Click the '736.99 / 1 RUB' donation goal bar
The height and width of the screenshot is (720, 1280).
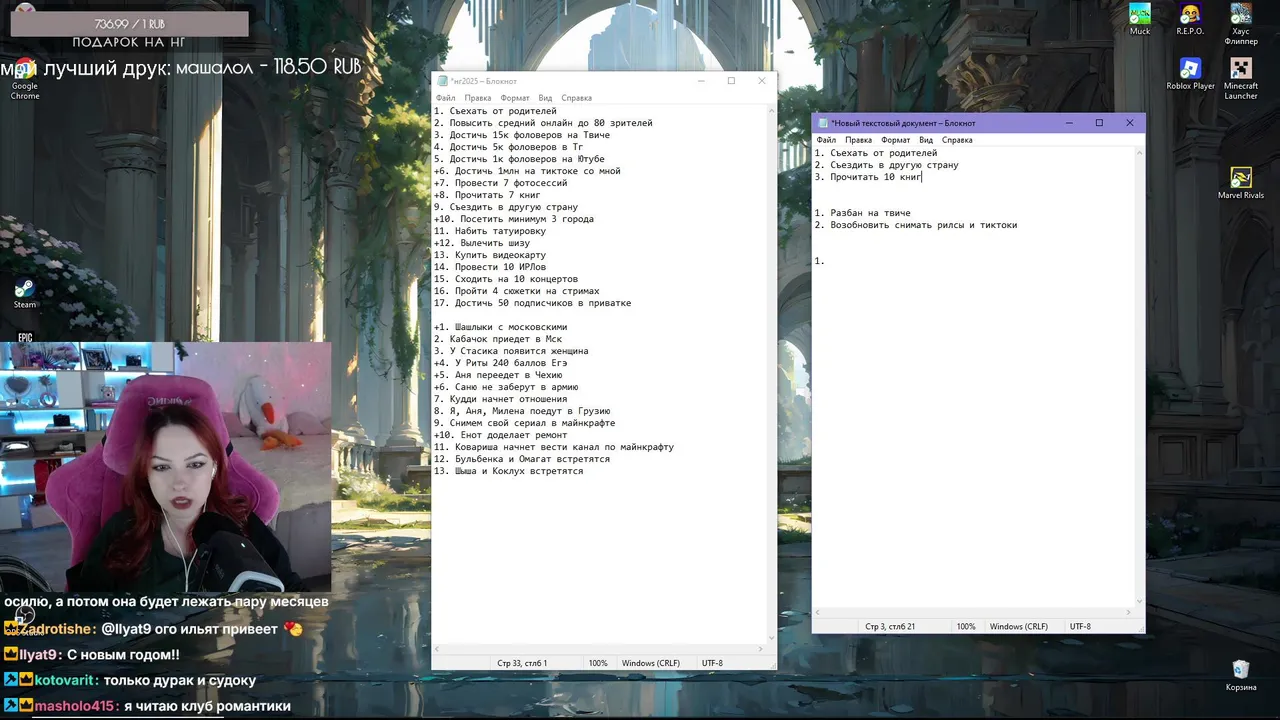click(x=129, y=24)
